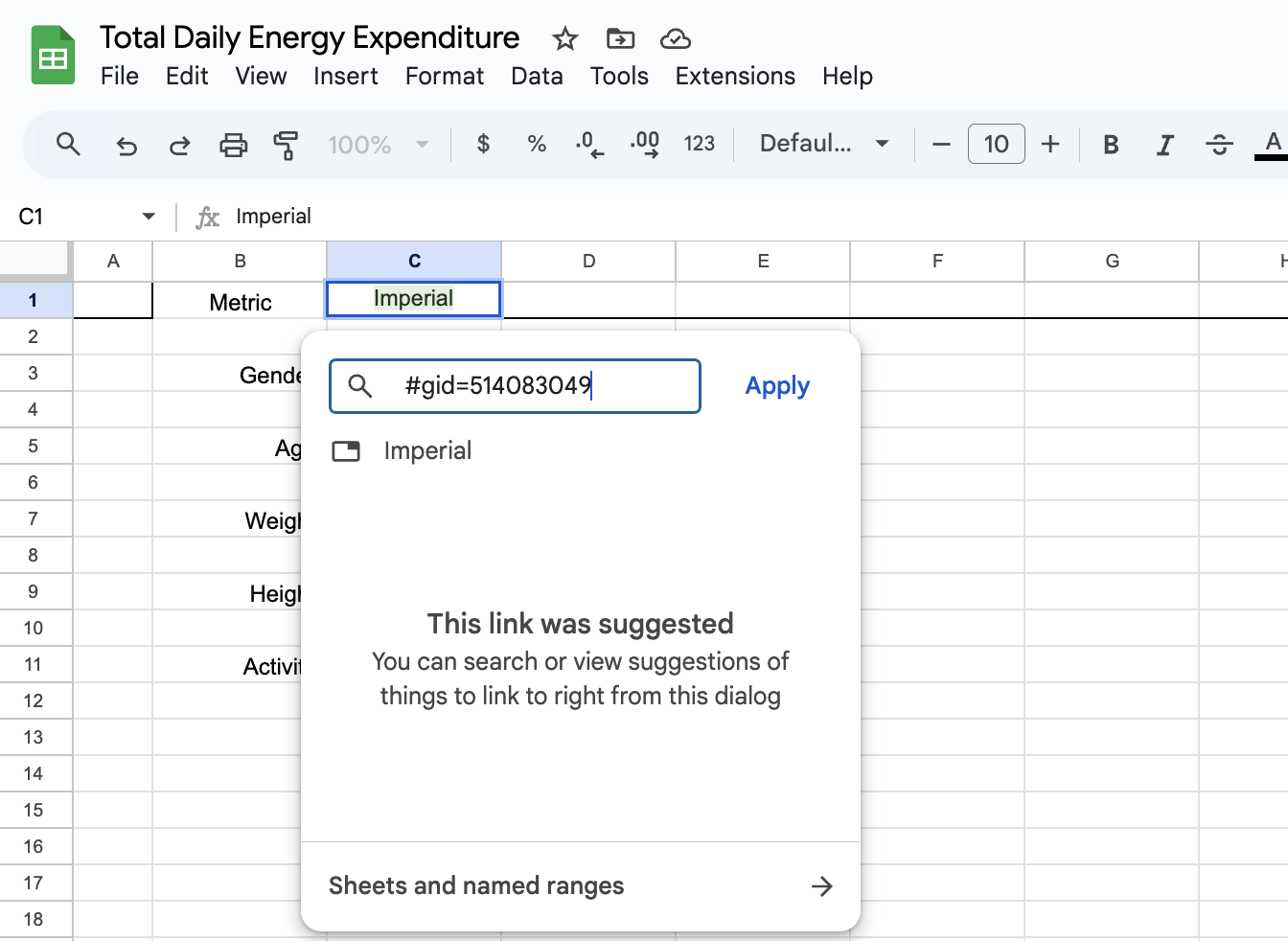Toggle bold formatting
Viewport: 1288px width, 941px height.
point(1111,145)
